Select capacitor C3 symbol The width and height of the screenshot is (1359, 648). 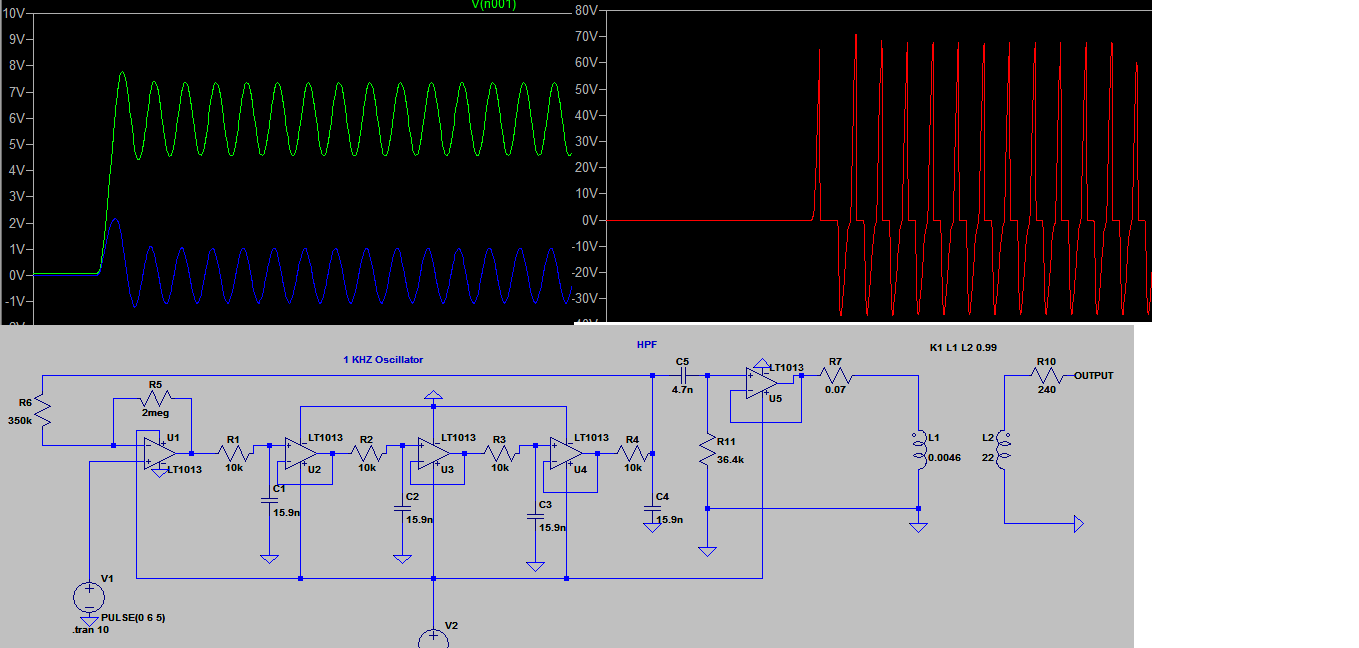[534, 515]
